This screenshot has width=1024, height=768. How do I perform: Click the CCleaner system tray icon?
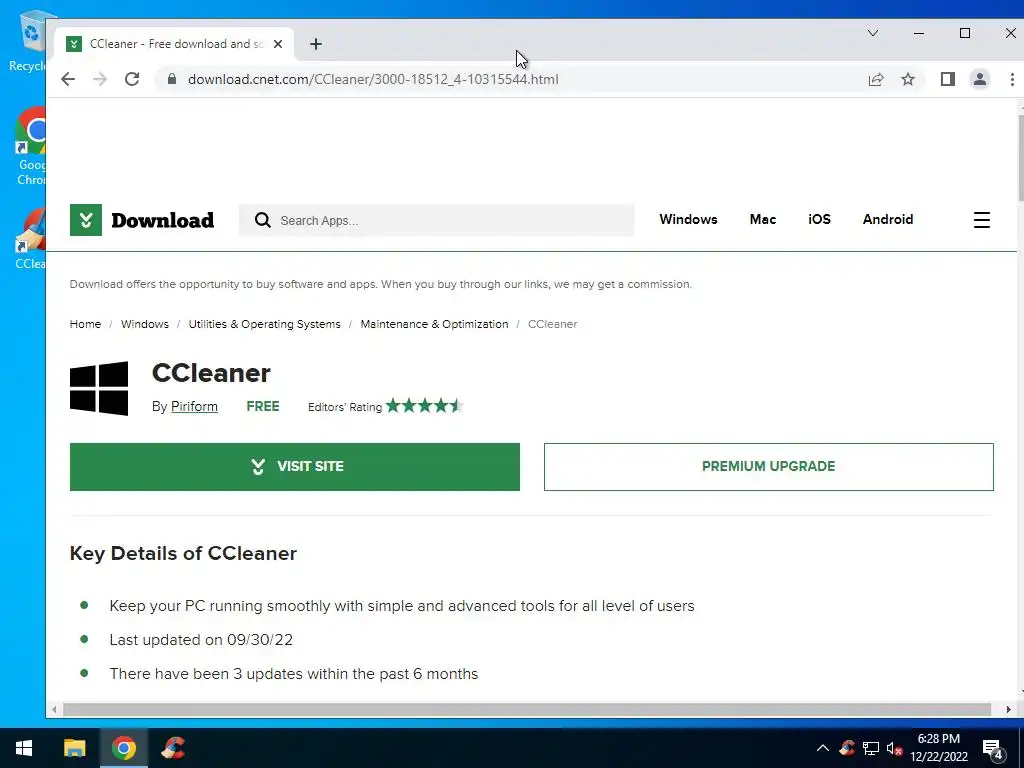[x=847, y=748]
